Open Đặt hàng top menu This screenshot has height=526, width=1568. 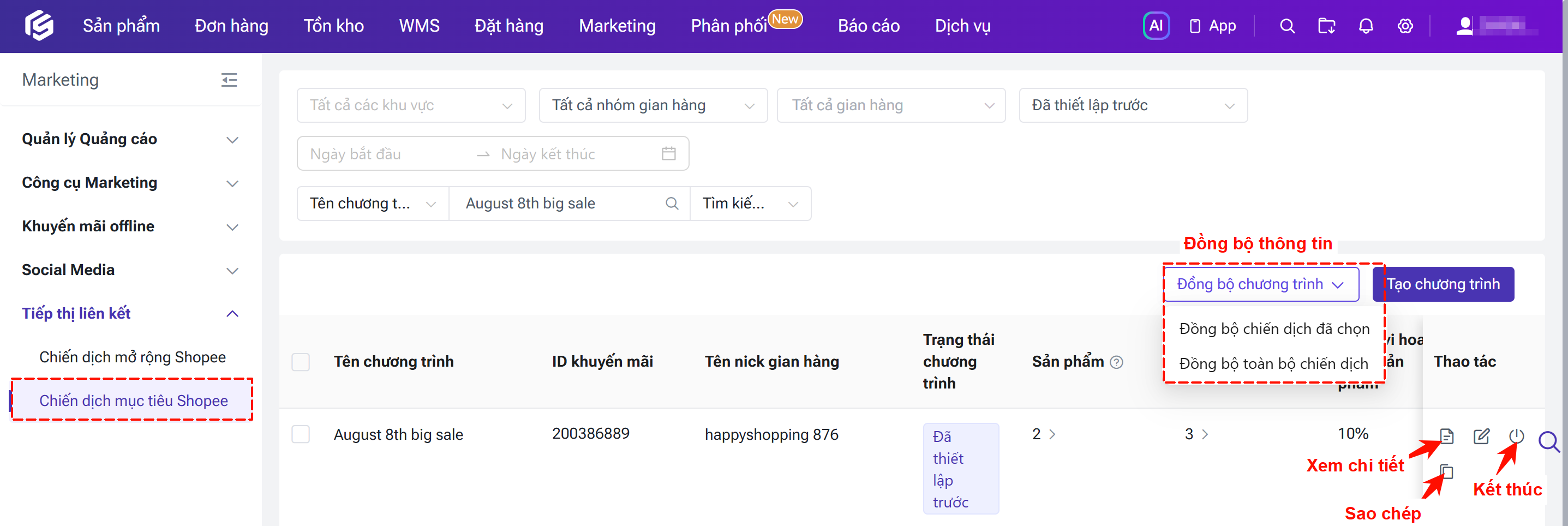click(509, 26)
